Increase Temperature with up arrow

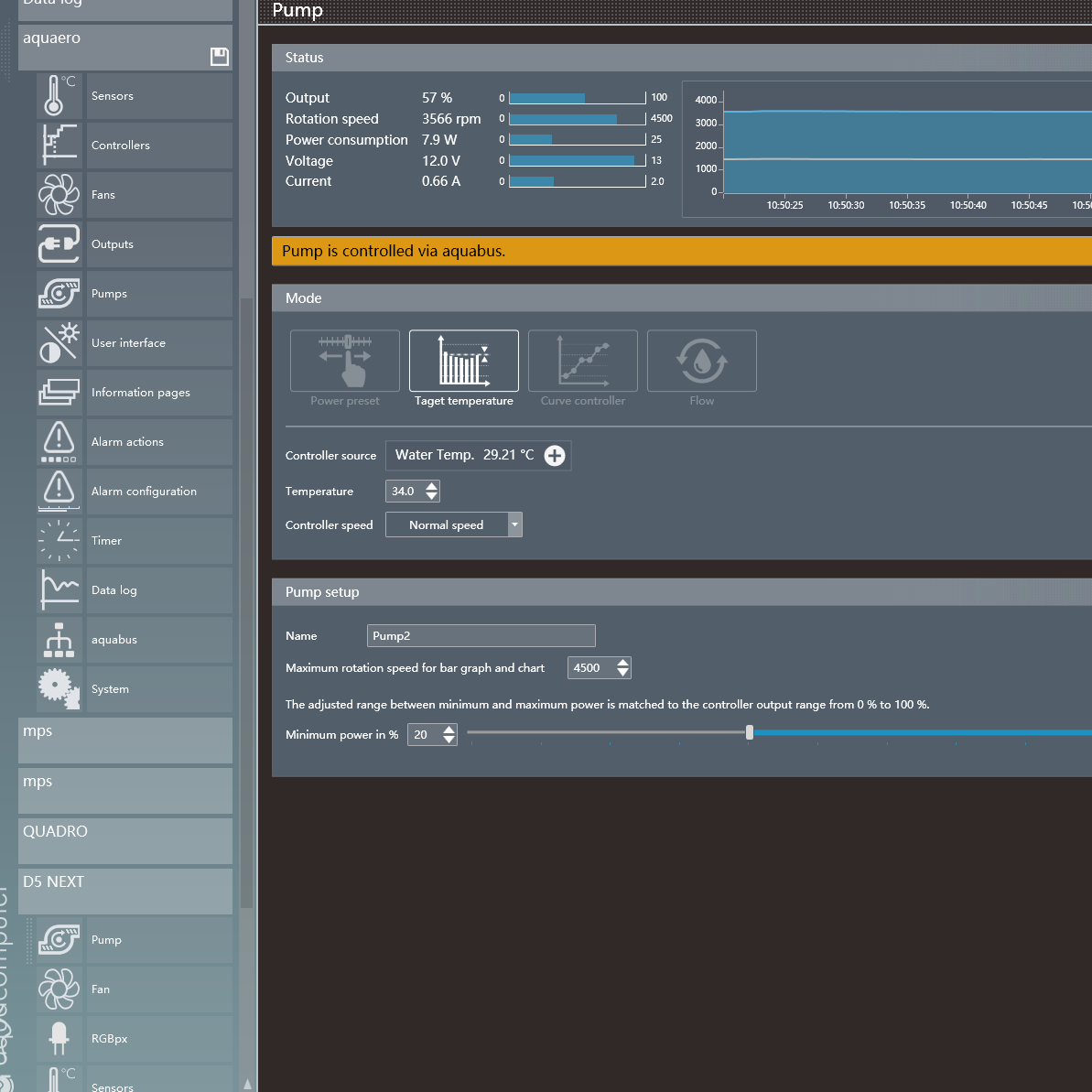coord(432,486)
